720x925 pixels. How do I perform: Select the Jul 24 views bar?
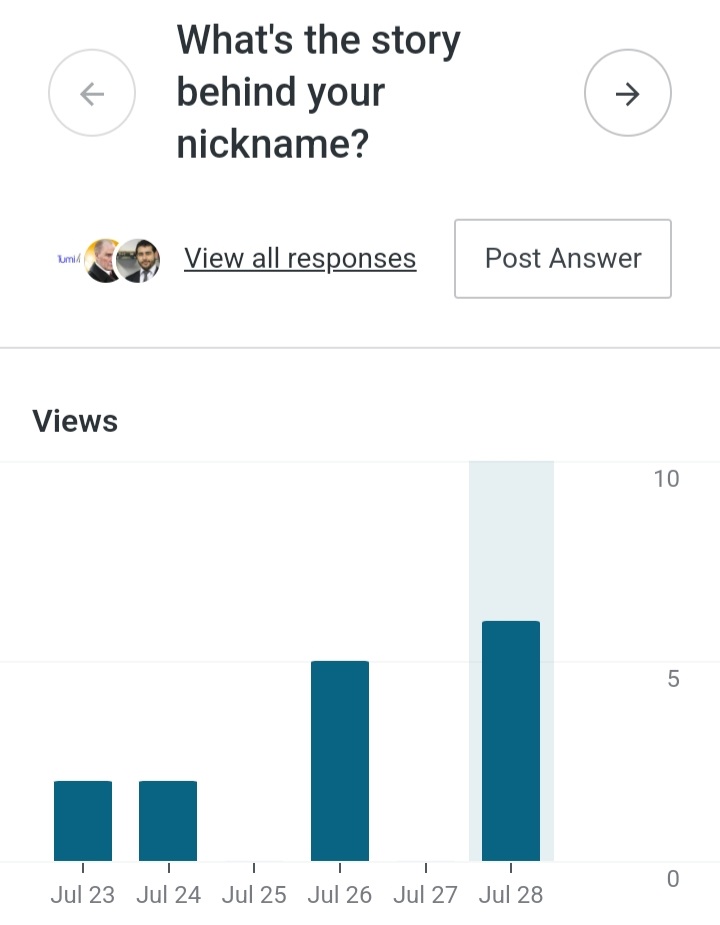168,820
